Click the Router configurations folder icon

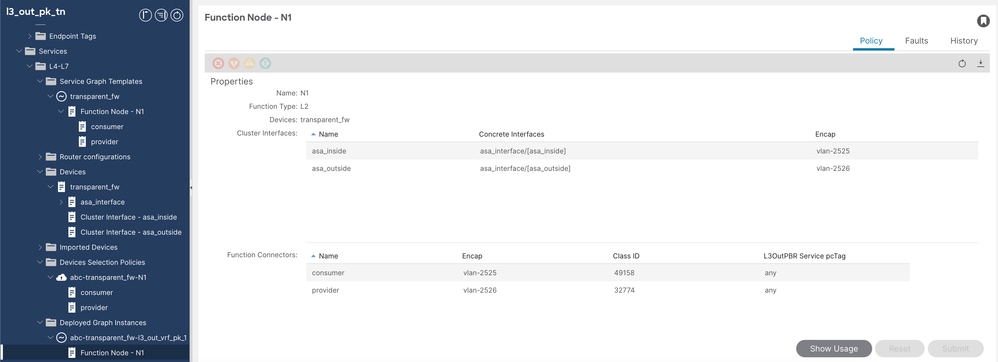coord(51,157)
